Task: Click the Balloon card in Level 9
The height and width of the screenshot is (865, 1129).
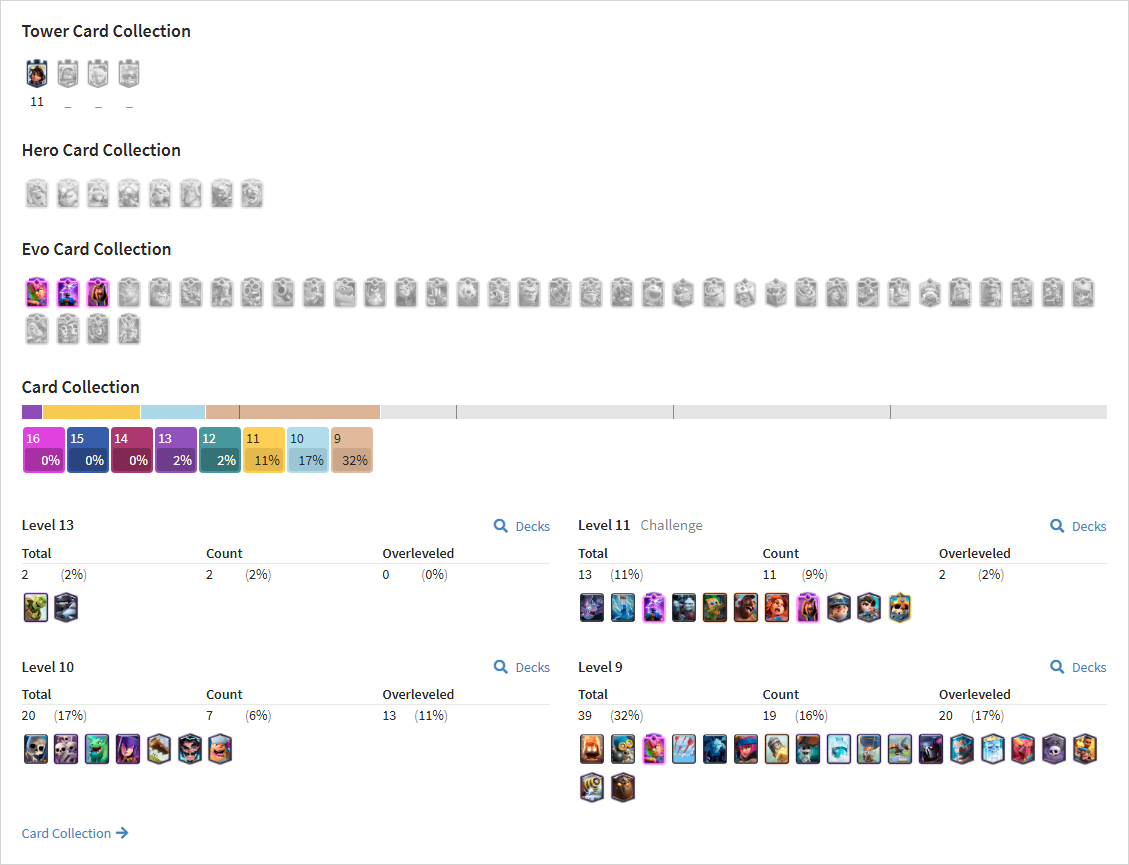Action: (869, 749)
